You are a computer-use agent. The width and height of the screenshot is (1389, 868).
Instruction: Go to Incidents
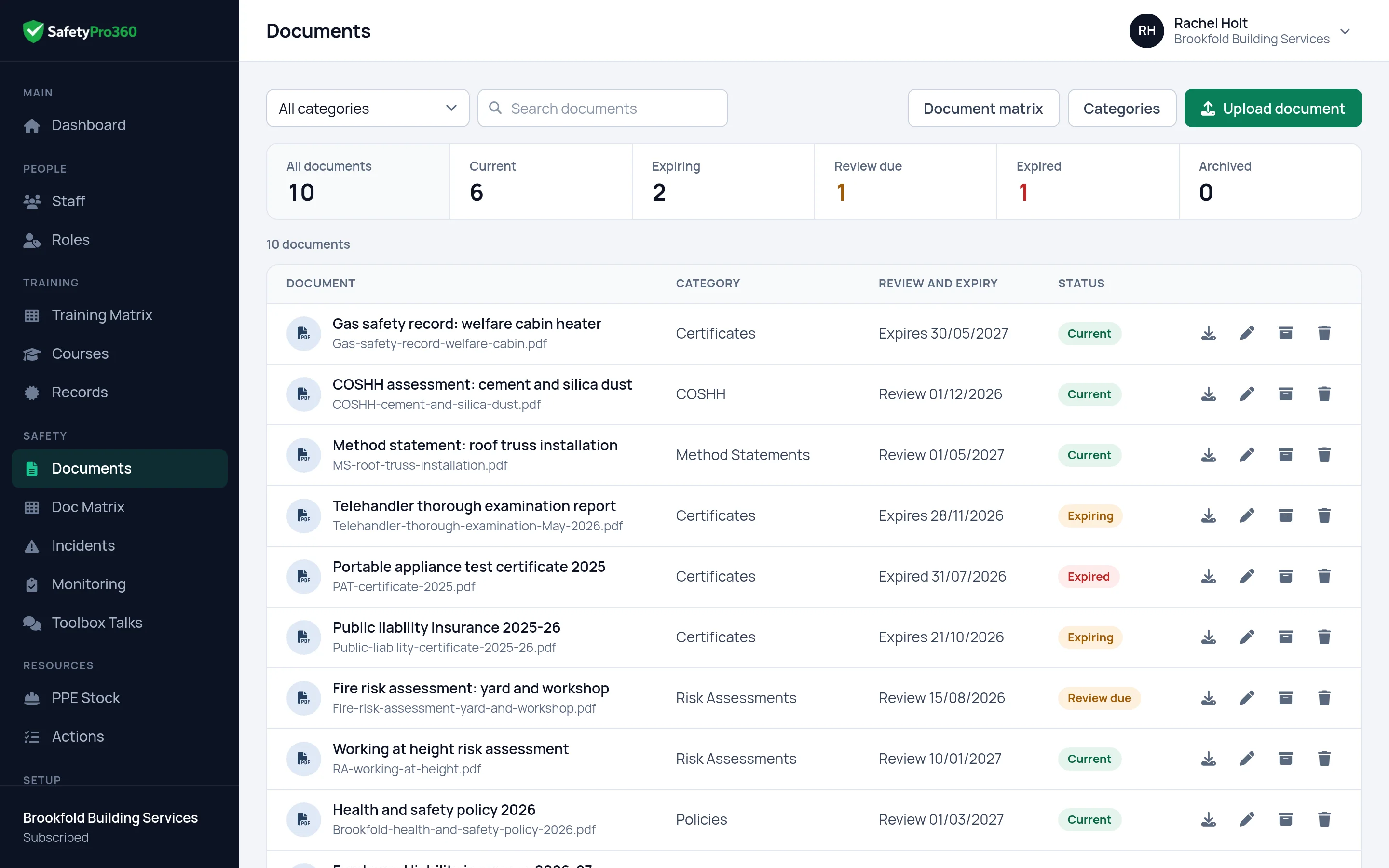point(120,545)
